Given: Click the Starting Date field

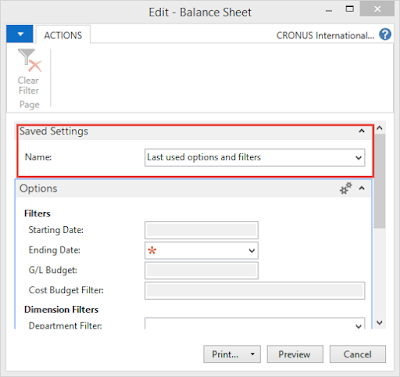Looking at the screenshot, I should [201, 230].
